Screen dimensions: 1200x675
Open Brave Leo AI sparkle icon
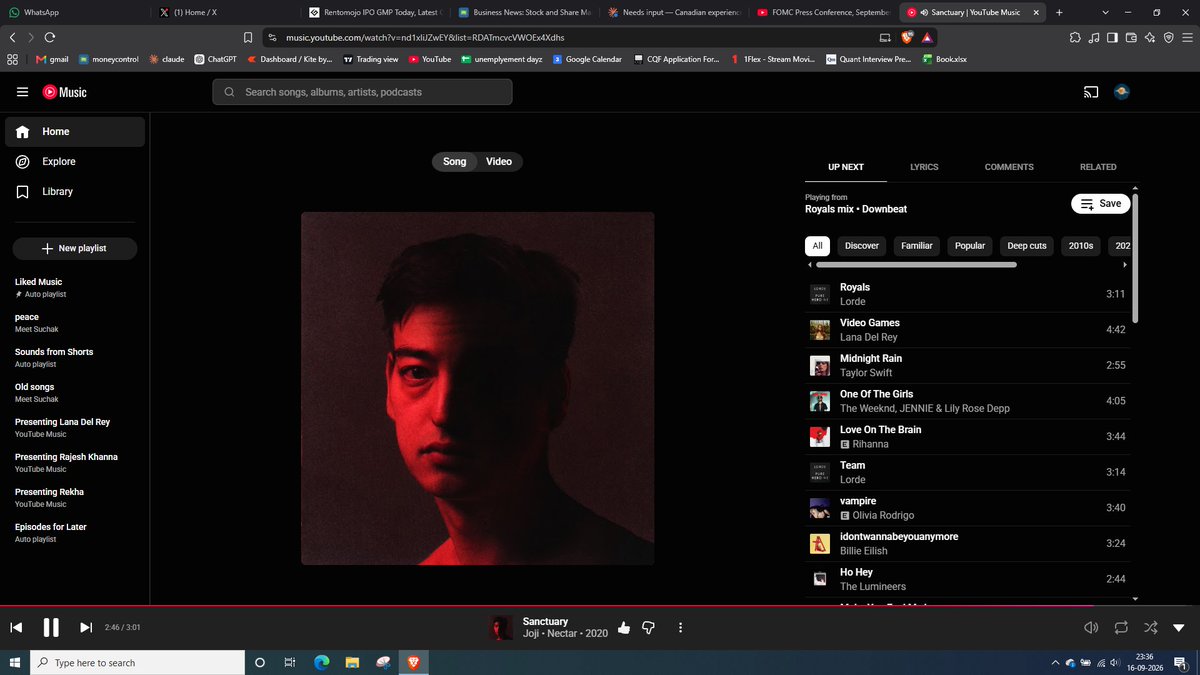point(1150,37)
